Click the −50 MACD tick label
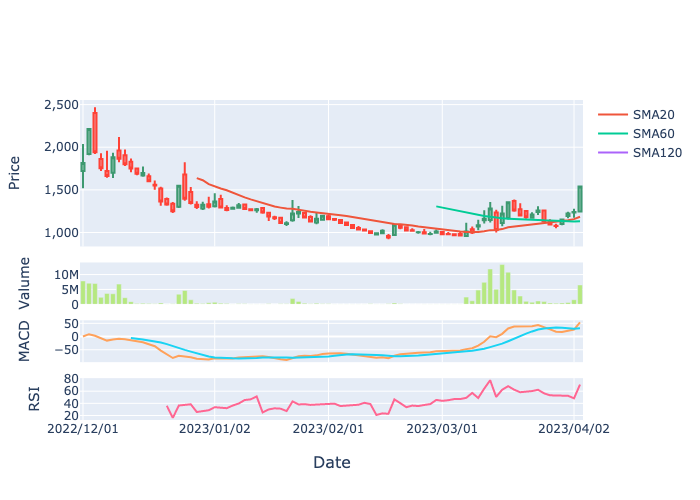 66,350
